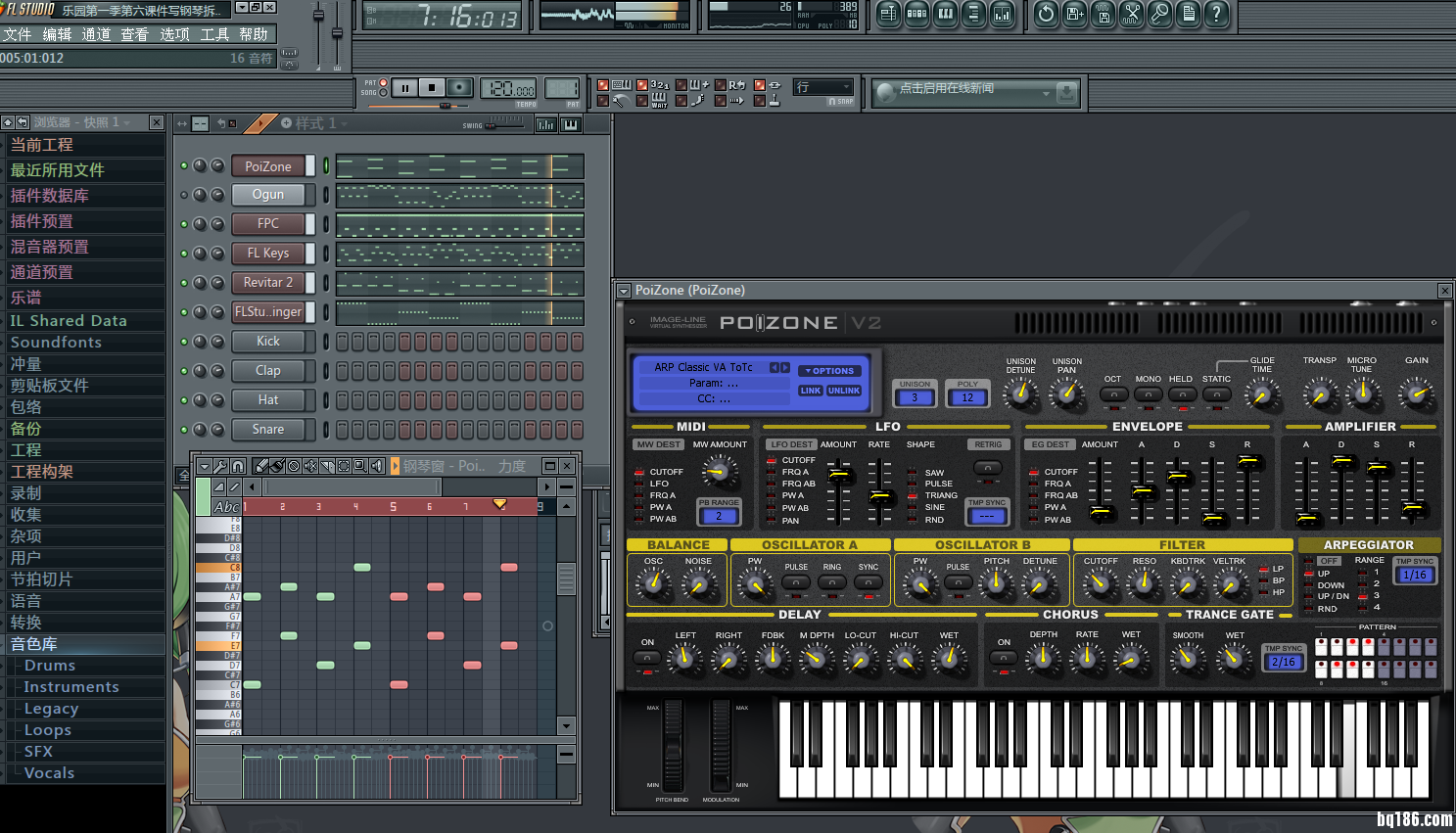Open the browser view icon in top toolbar
This screenshot has width=1456, height=833.
[x=973, y=14]
